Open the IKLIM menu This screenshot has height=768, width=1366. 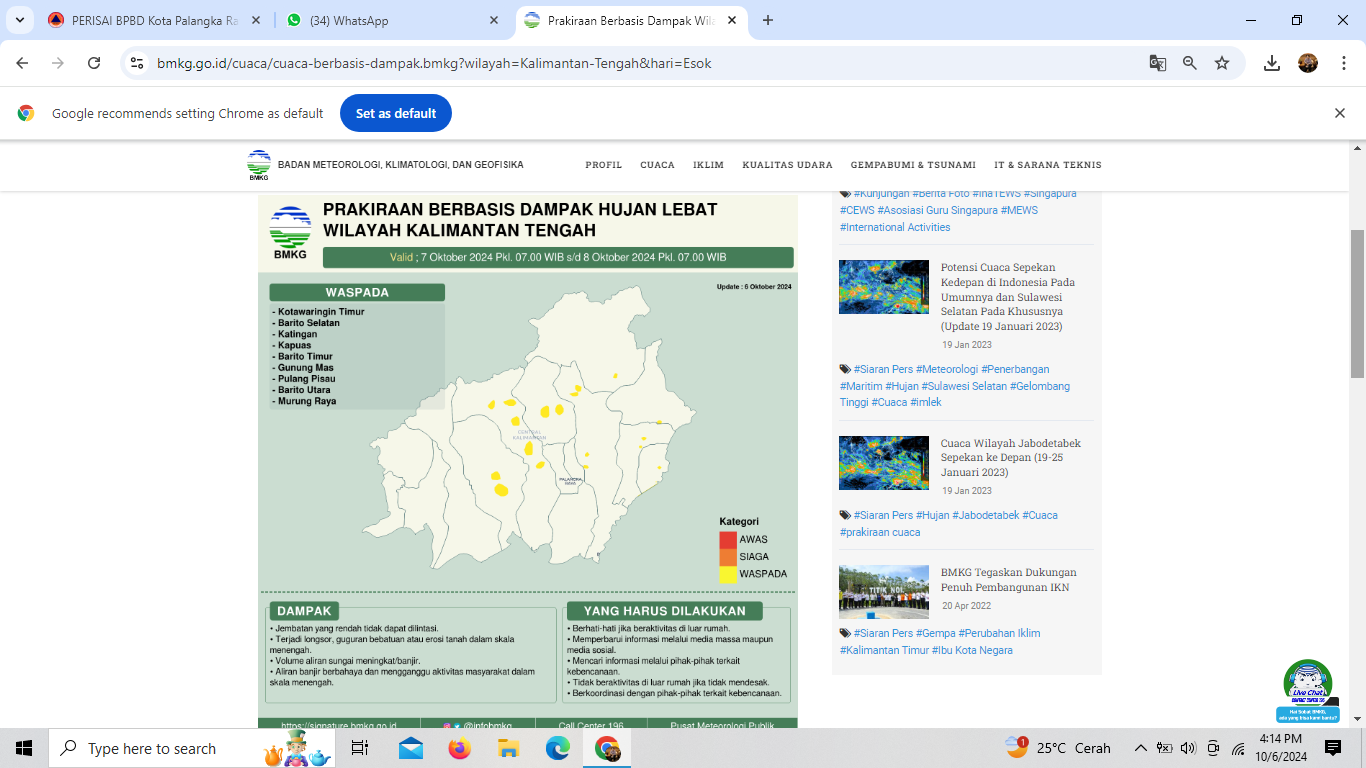(x=708, y=165)
